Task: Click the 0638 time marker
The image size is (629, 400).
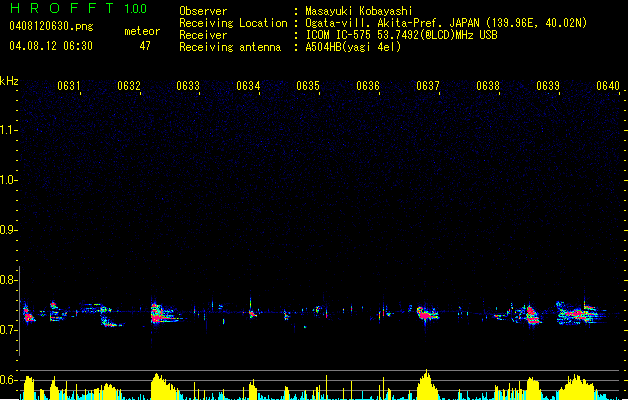Action: pyautogui.click(x=488, y=85)
